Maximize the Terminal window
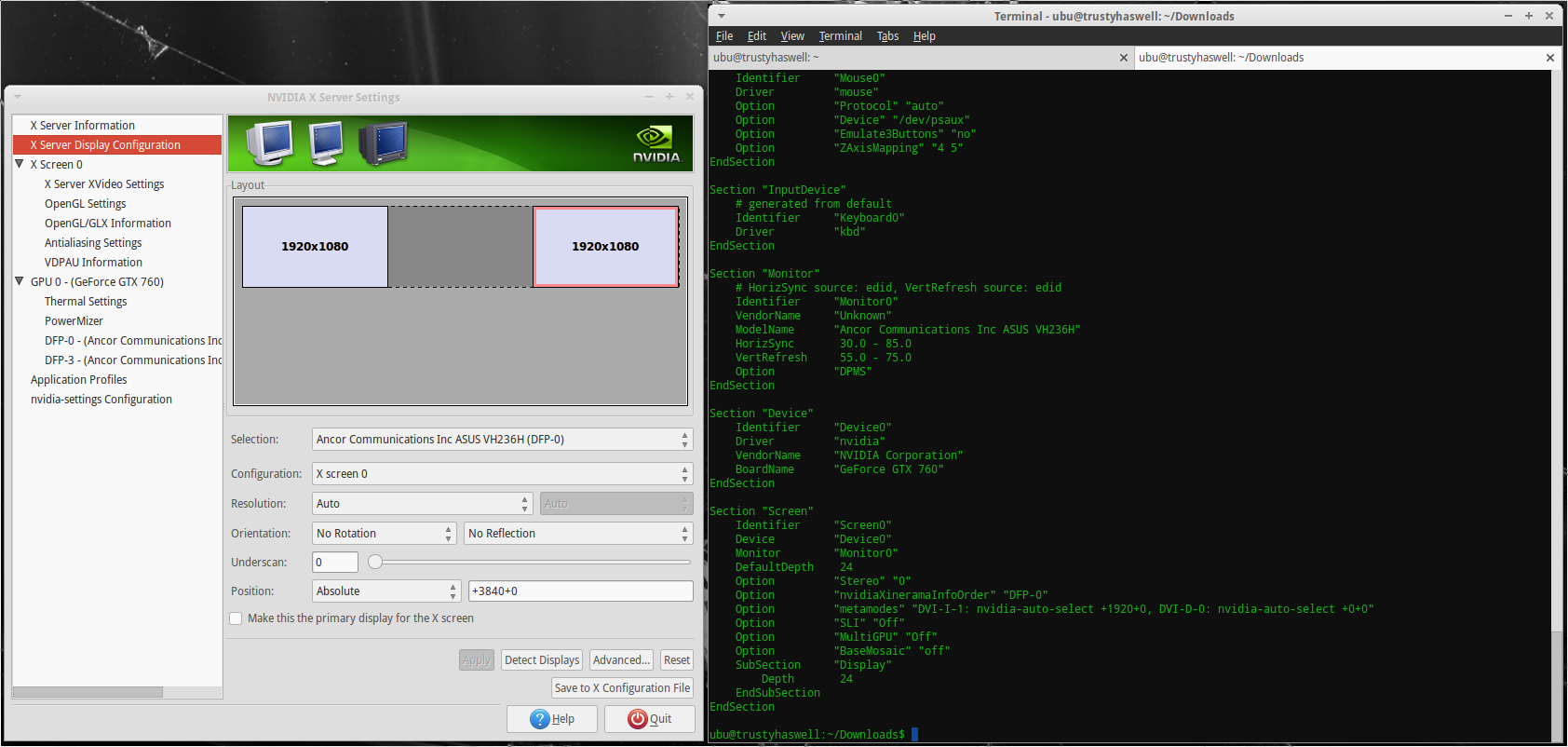The width and height of the screenshot is (1568, 747). point(1529,16)
